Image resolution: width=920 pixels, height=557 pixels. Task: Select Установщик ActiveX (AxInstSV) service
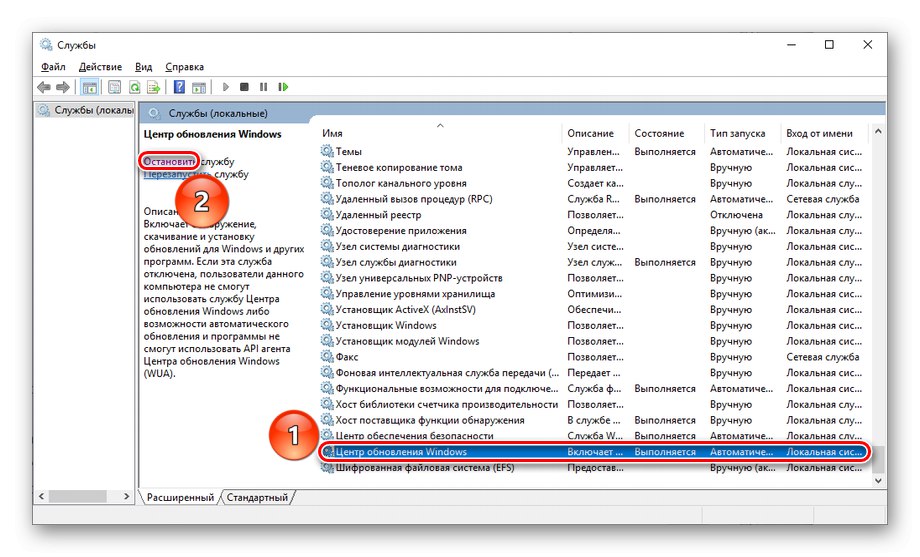pos(594,310)
